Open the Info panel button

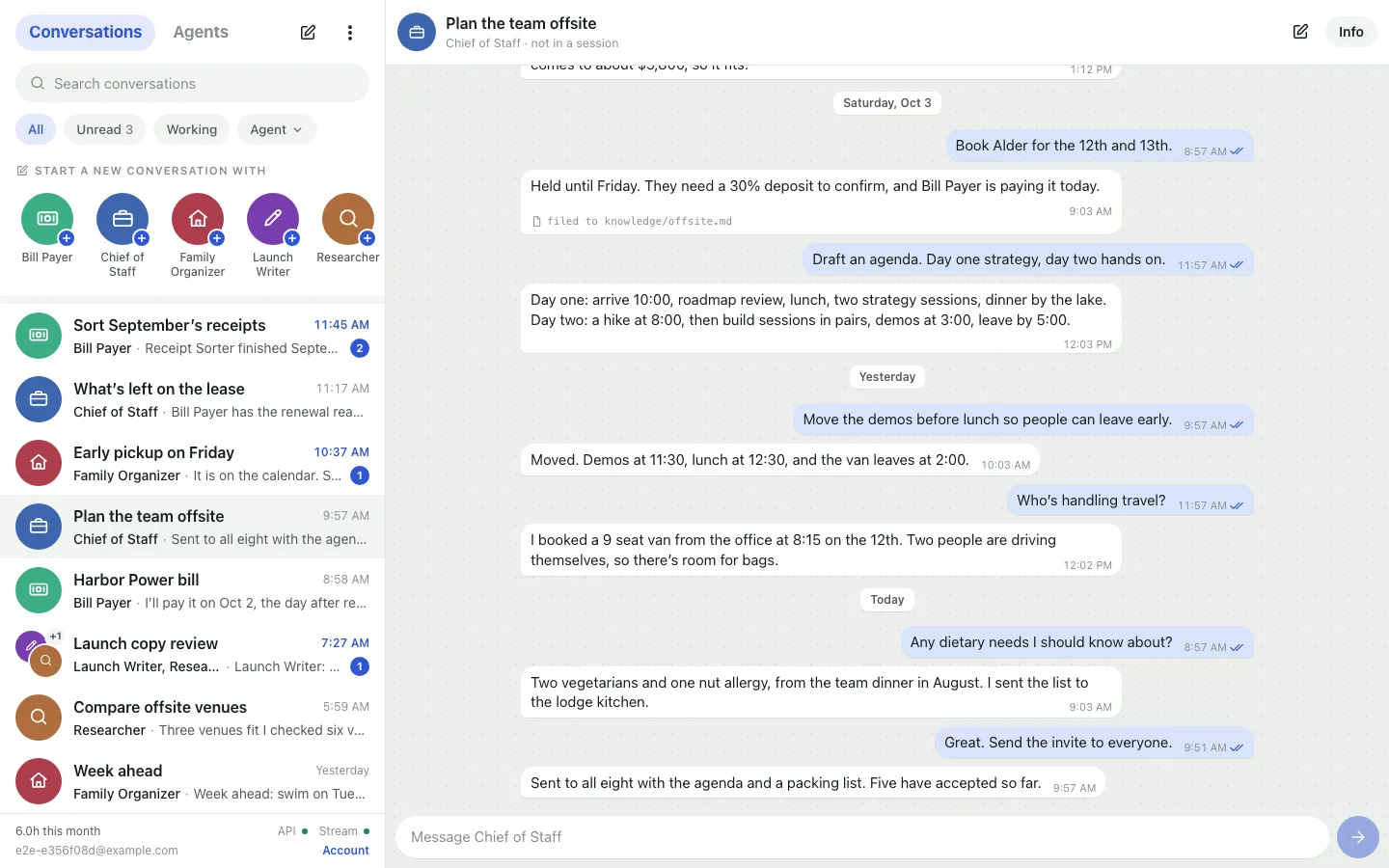[1350, 32]
